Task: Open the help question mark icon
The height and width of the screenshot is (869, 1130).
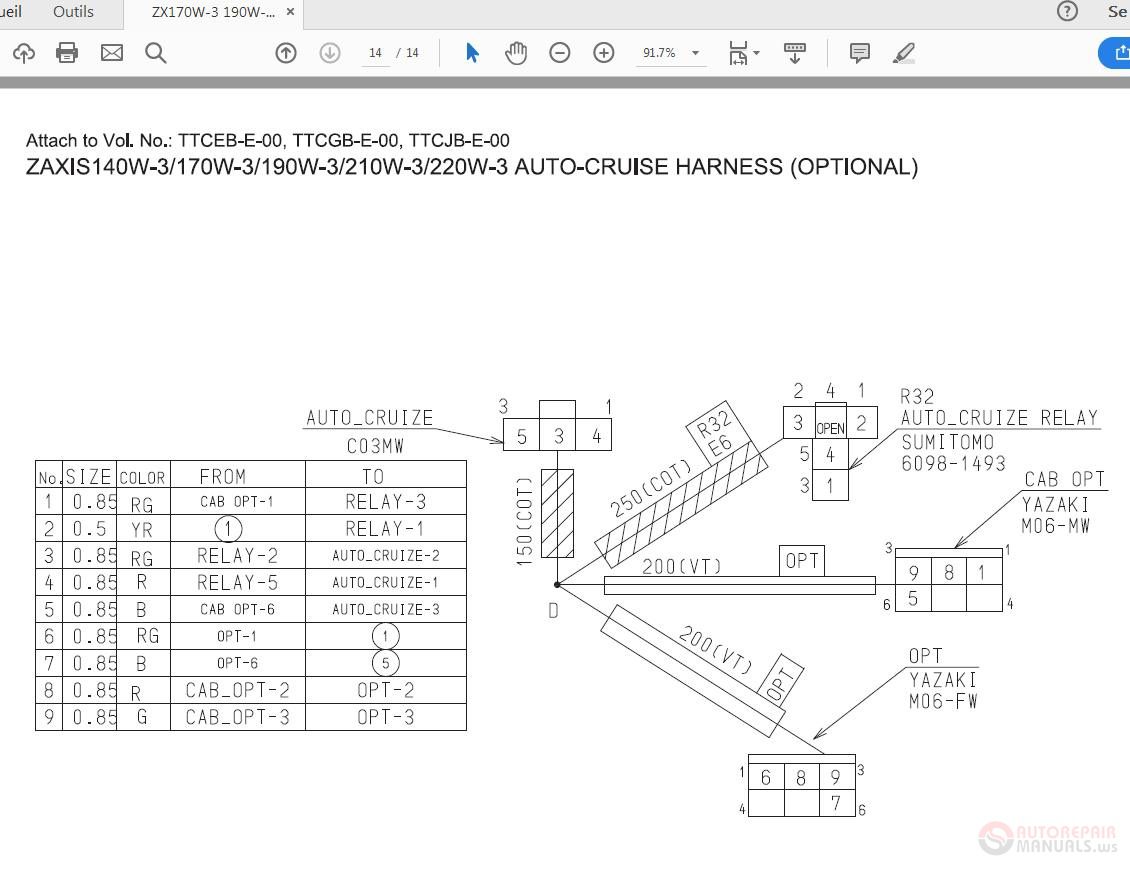Action: point(1067,12)
